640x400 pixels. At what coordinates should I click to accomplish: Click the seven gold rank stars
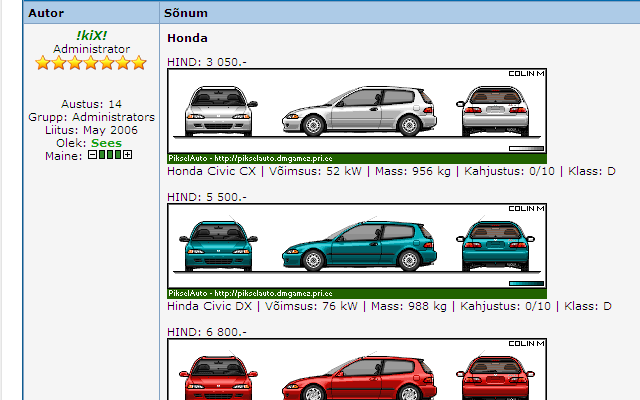pyautogui.click(x=91, y=63)
